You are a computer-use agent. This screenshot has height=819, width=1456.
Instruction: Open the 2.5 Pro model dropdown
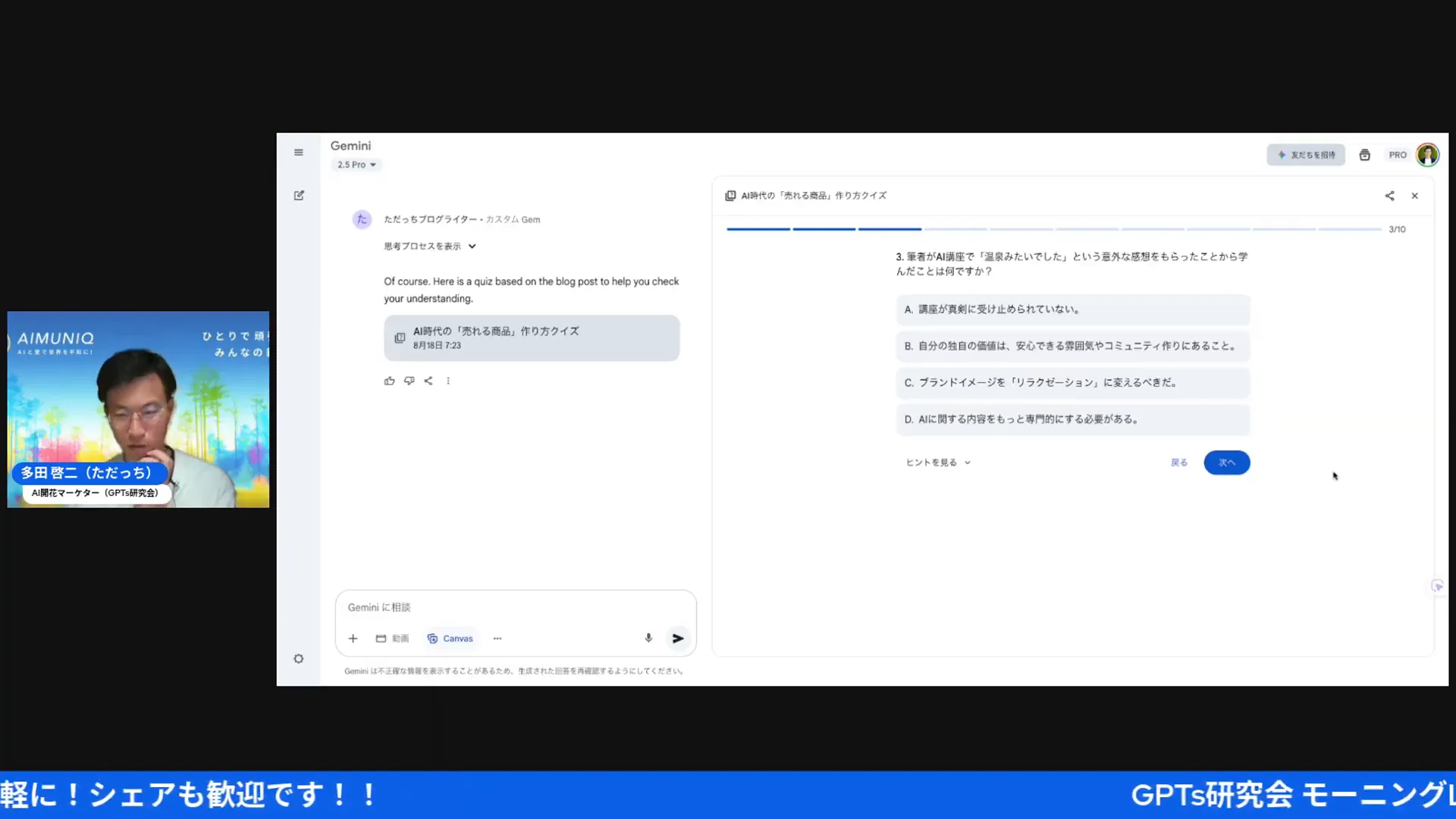pos(356,165)
